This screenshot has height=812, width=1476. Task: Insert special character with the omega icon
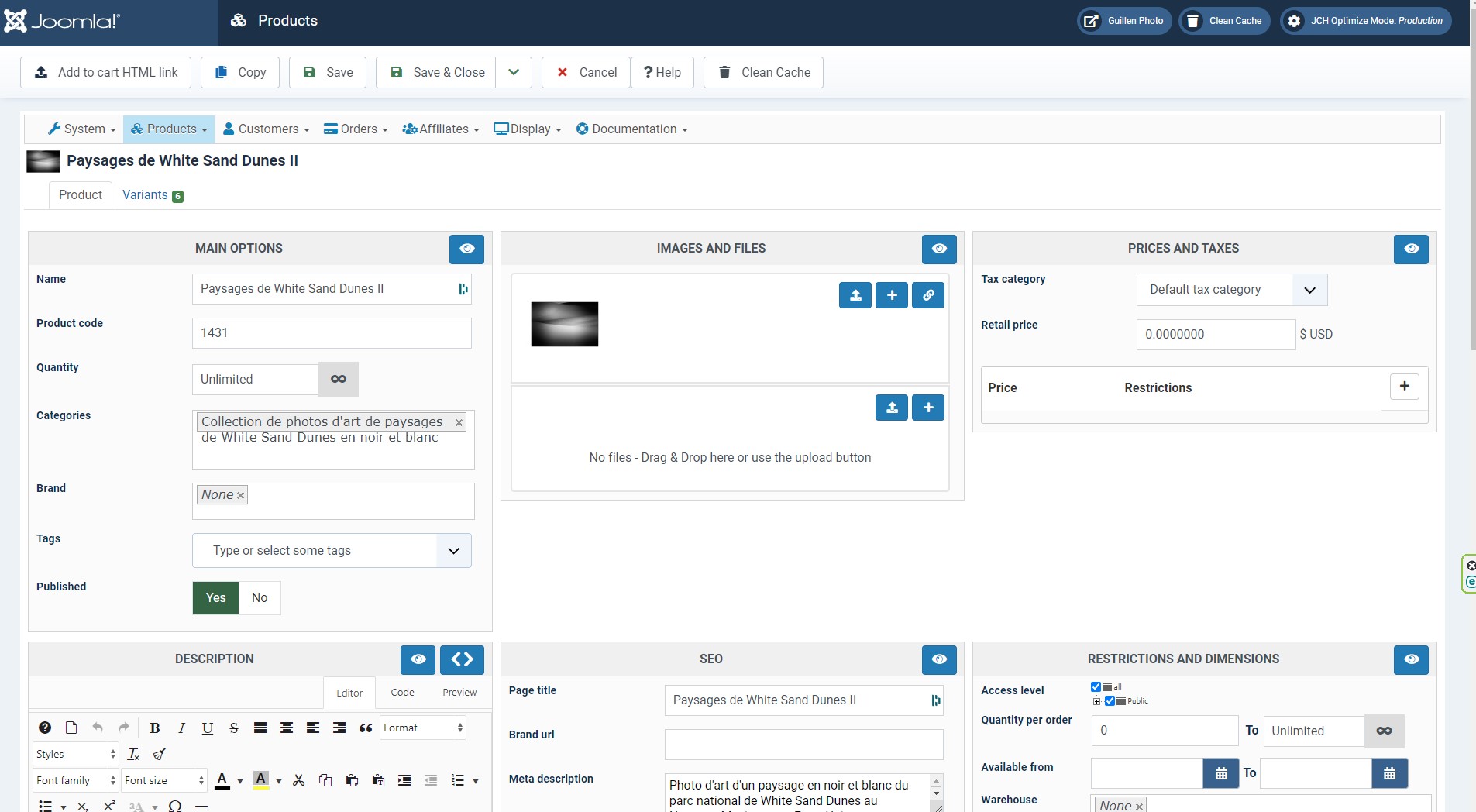click(x=175, y=806)
